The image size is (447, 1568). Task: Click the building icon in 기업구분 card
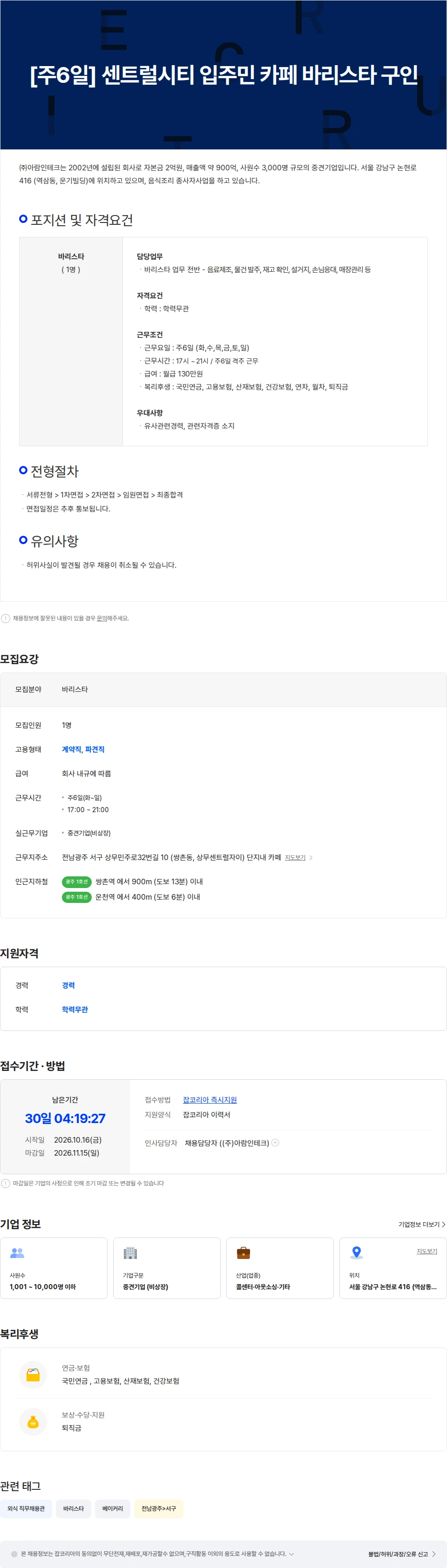click(x=130, y=1253)
